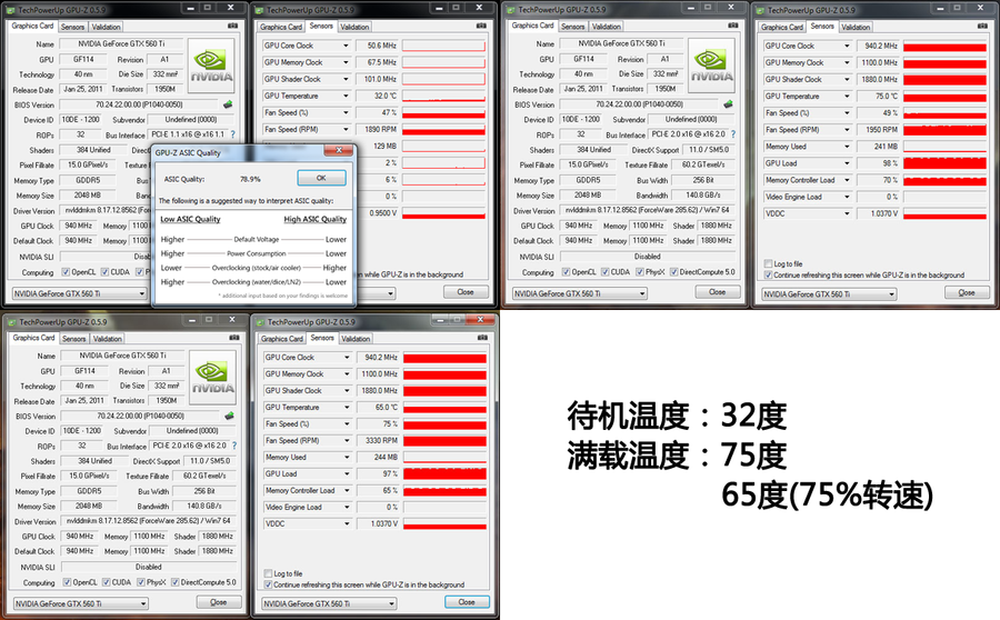1000x620 pixels.
Task: Switch to Graphics Card tab in 32.0 °C Sensors window
Action: tap(281, 27)
